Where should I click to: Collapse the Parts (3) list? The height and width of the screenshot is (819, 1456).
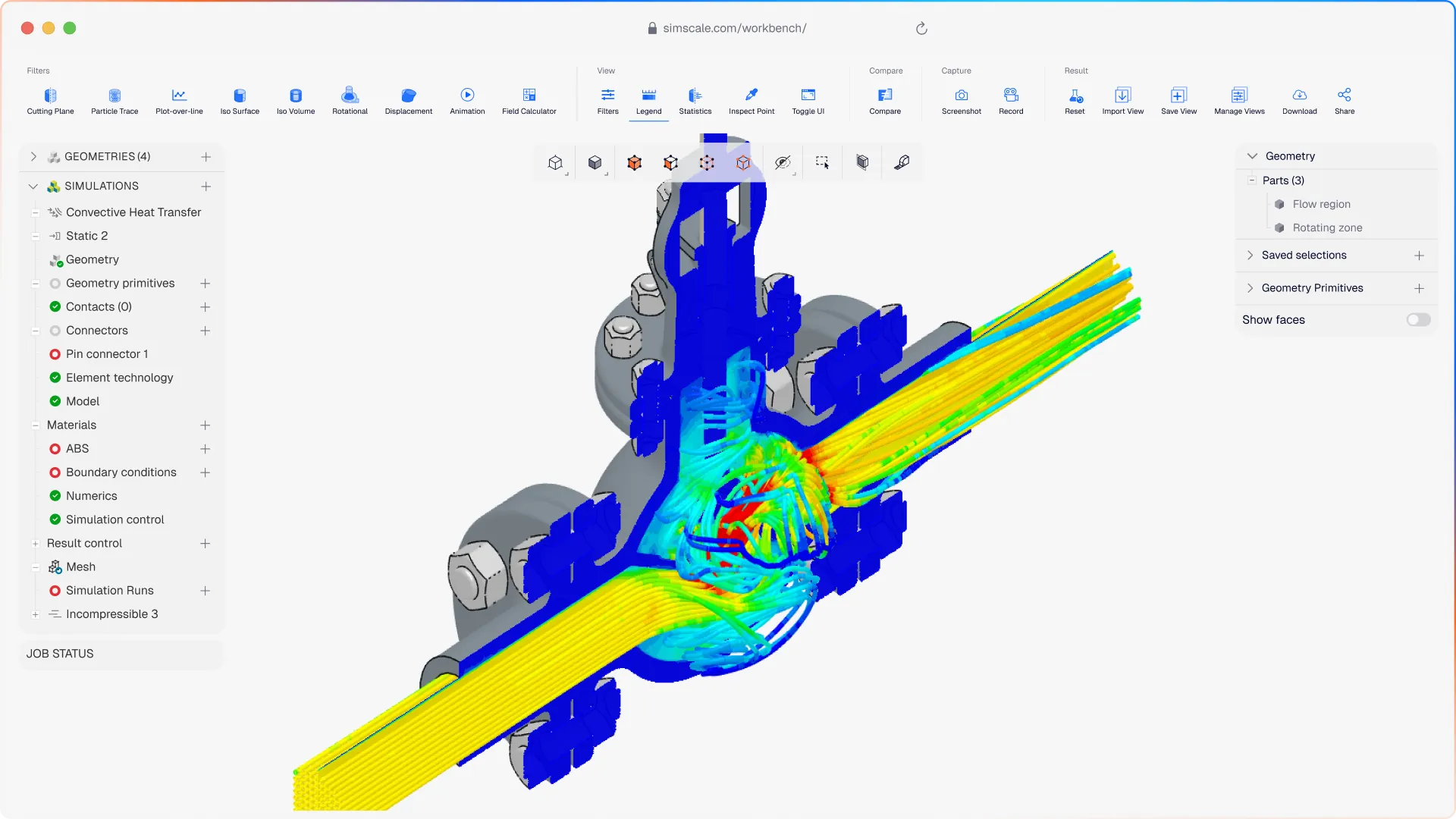point(1252,180)
